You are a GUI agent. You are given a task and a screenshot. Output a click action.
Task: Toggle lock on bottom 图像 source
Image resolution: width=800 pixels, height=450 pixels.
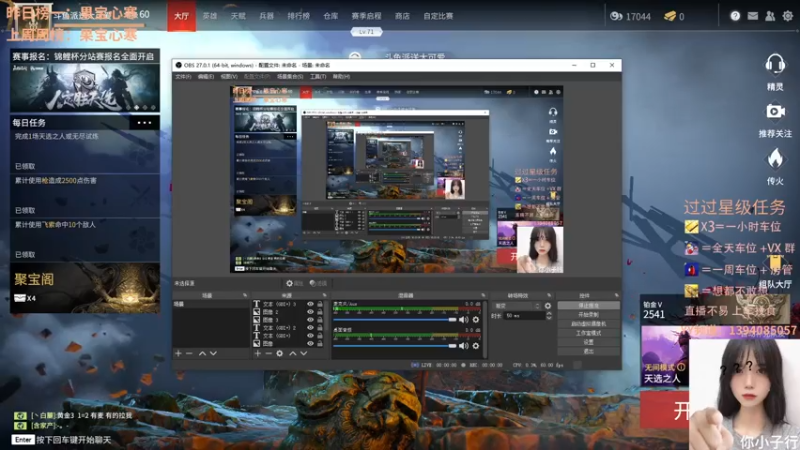(x=320, y=343)
